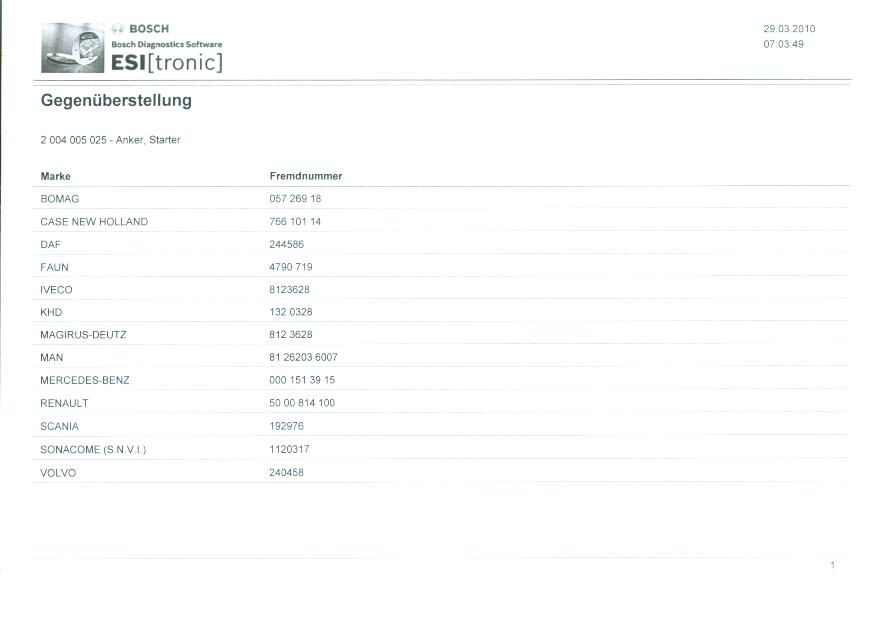Viewport: 876px width, 620px height.
Task: Click the time 07:03:49
Action: pos(783,44)
